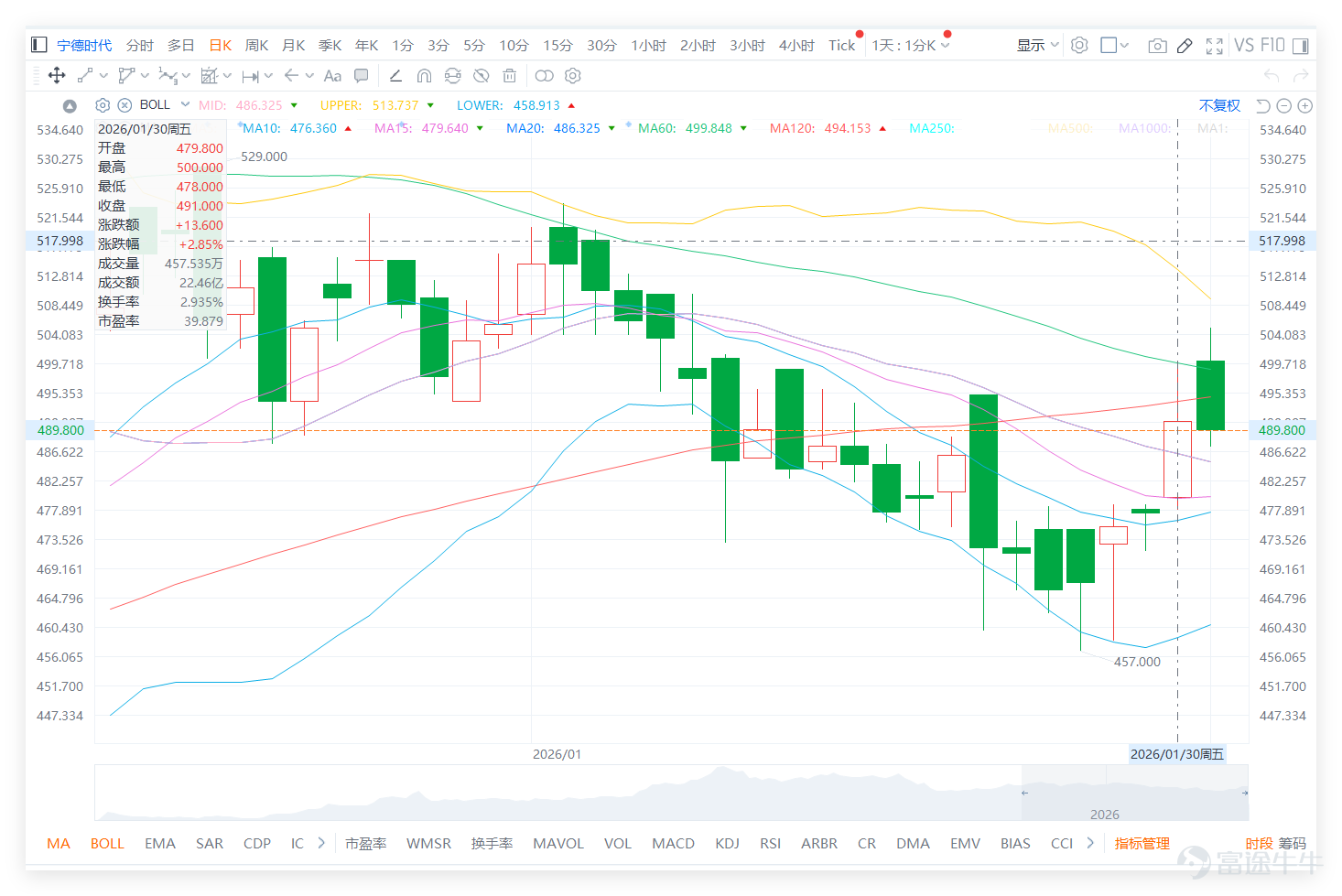Show more sub indicators chevron after CCI
The width and height of the screenshot is (1342, 896).
pos(1090,843)
